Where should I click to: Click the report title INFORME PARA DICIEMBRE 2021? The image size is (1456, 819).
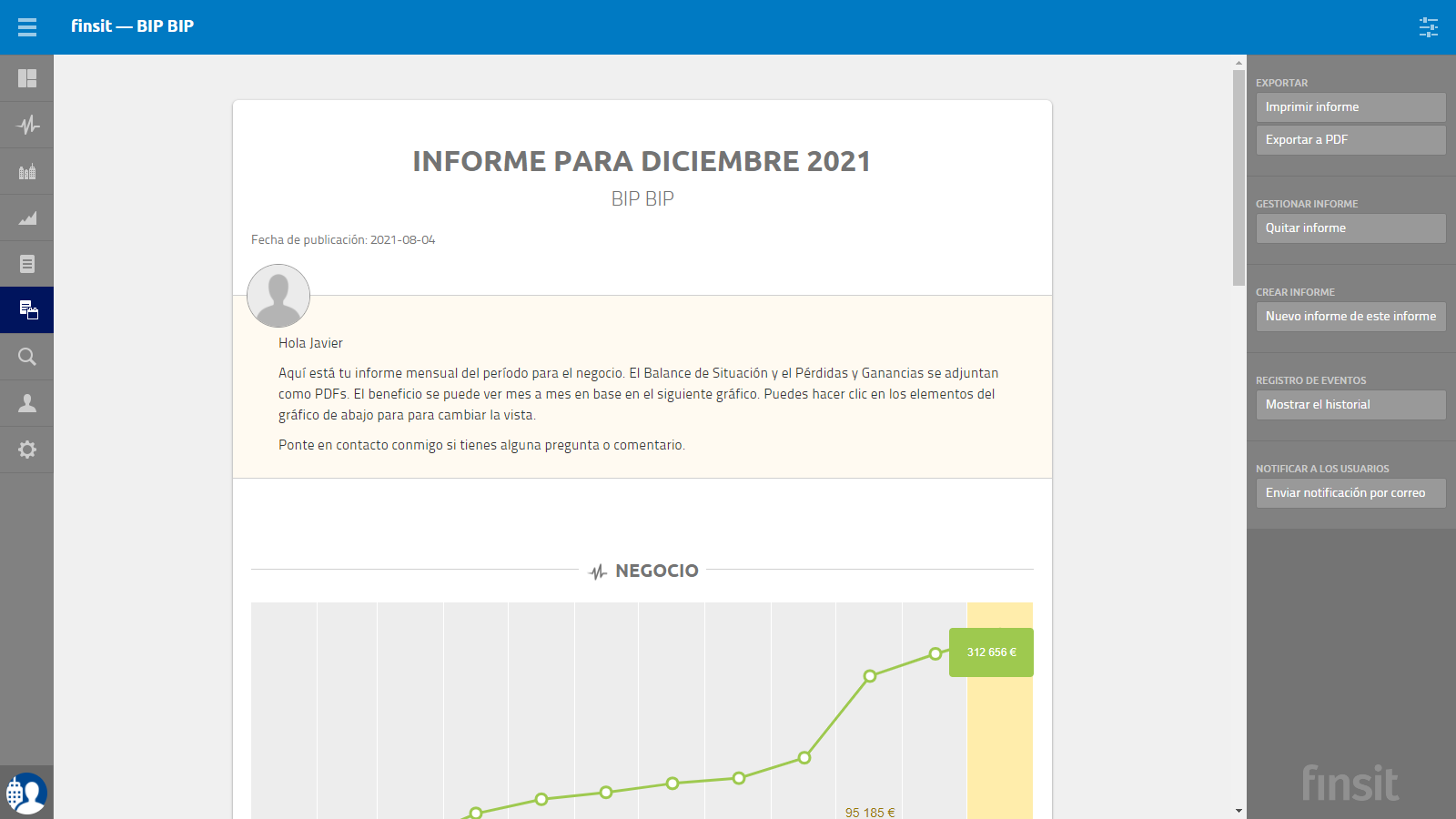642,161
